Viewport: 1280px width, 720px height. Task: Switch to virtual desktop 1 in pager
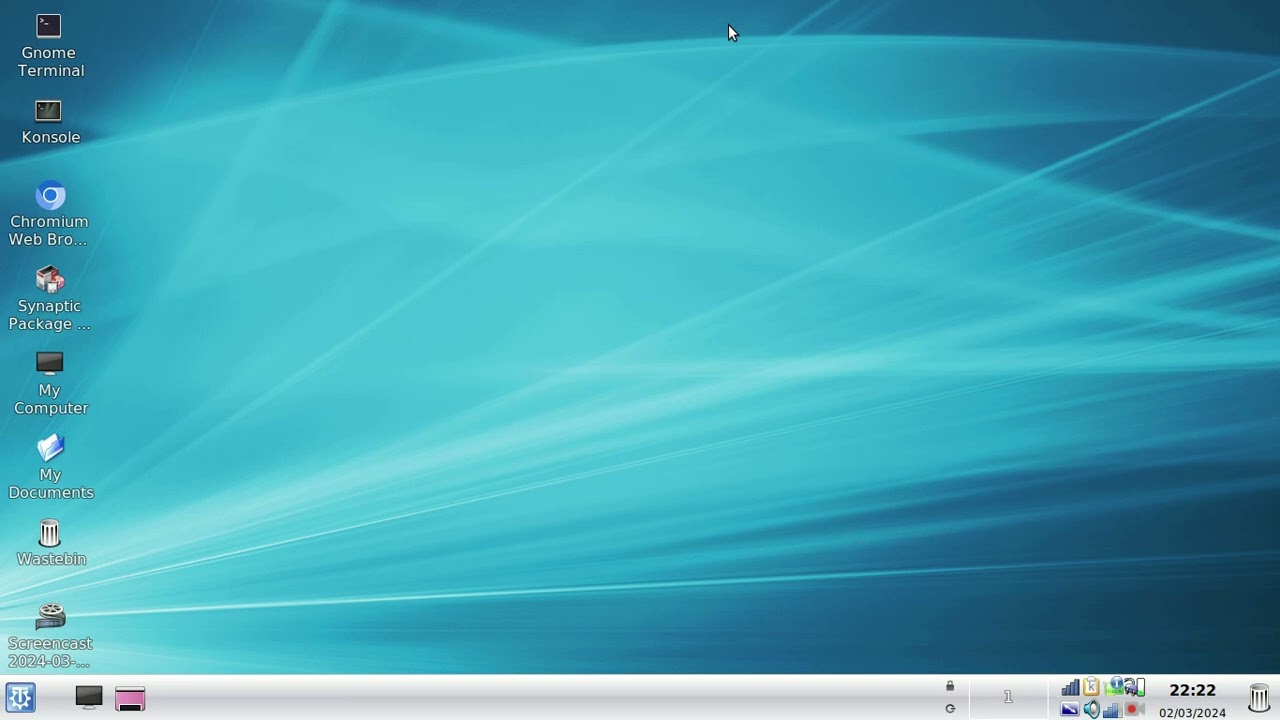(1008, 696)
